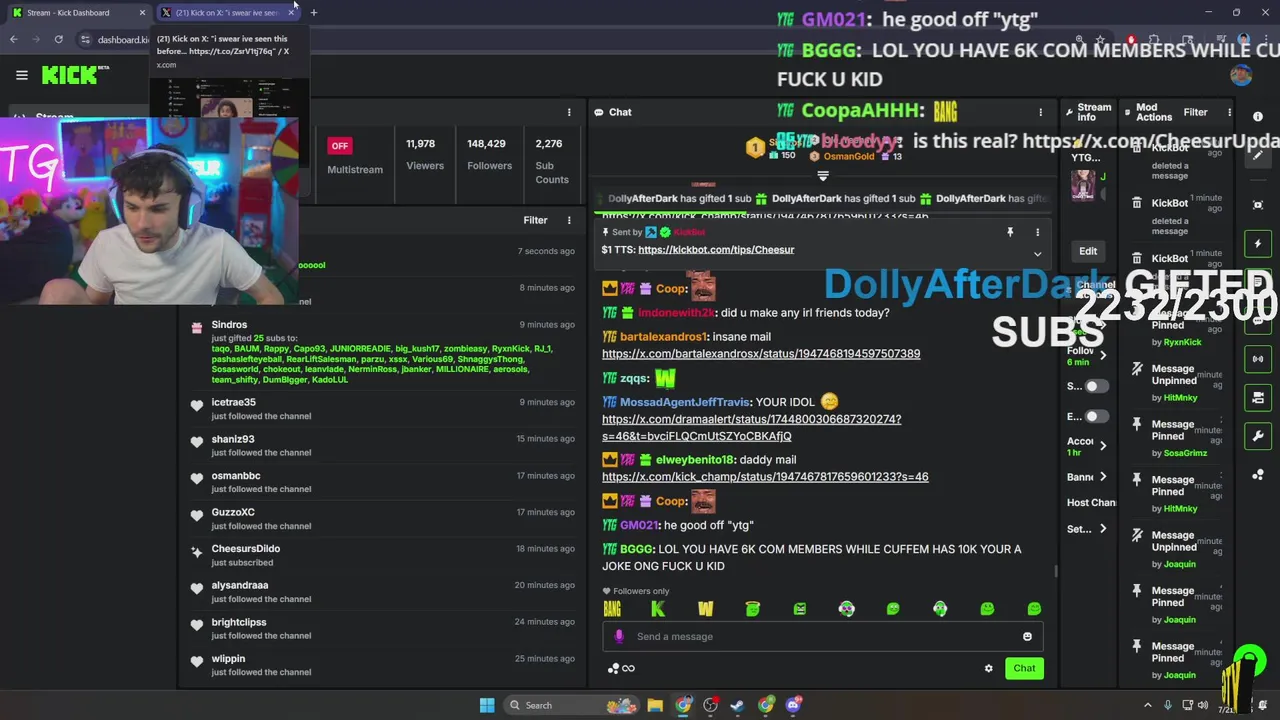This screenshot has height=720, width=1280.
Task: Click the Send a message input field
Action: [x=822, y=636]
